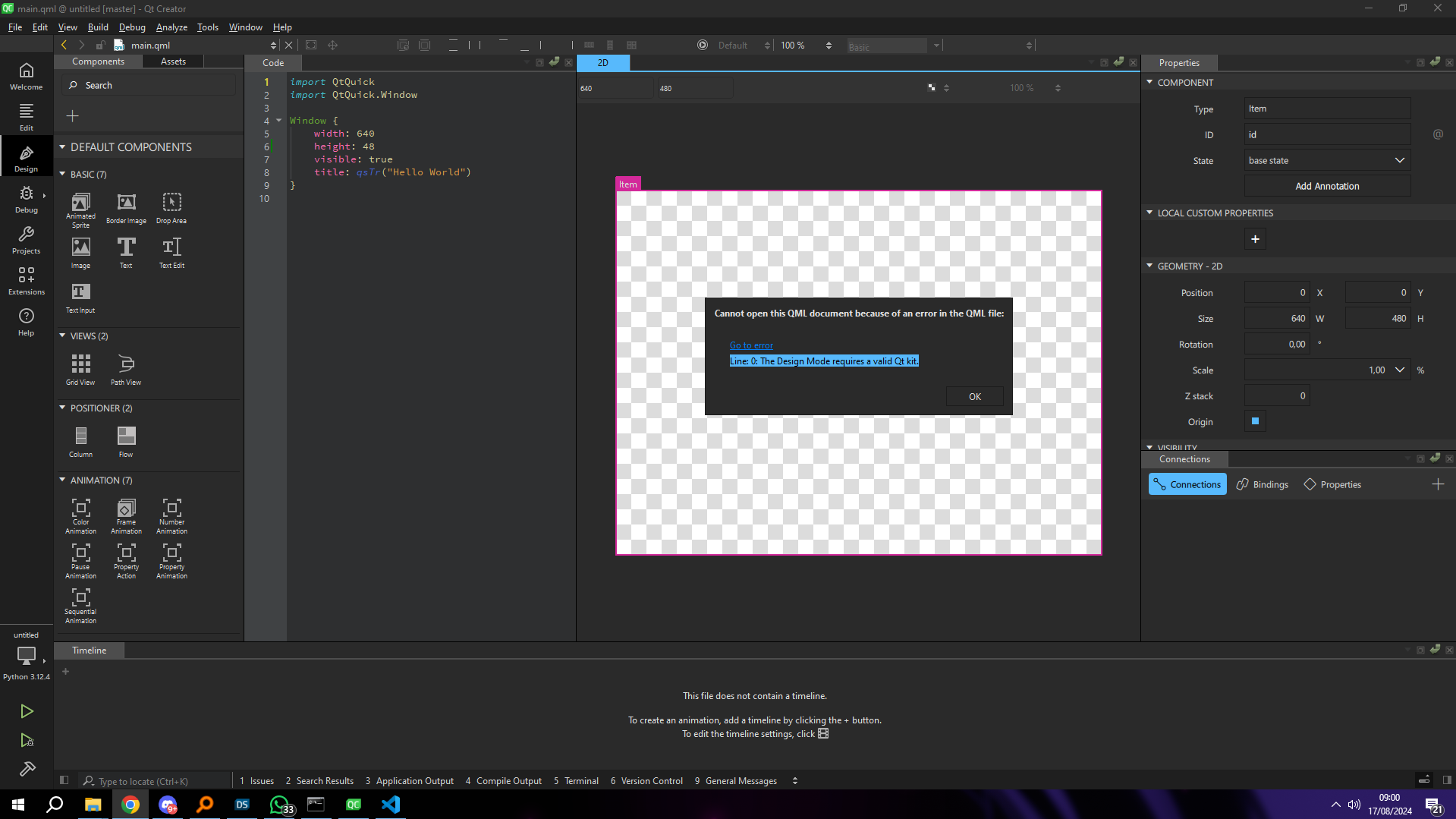Collapse the LOCAL CUSTOM PROPERTIES section

1149,213
